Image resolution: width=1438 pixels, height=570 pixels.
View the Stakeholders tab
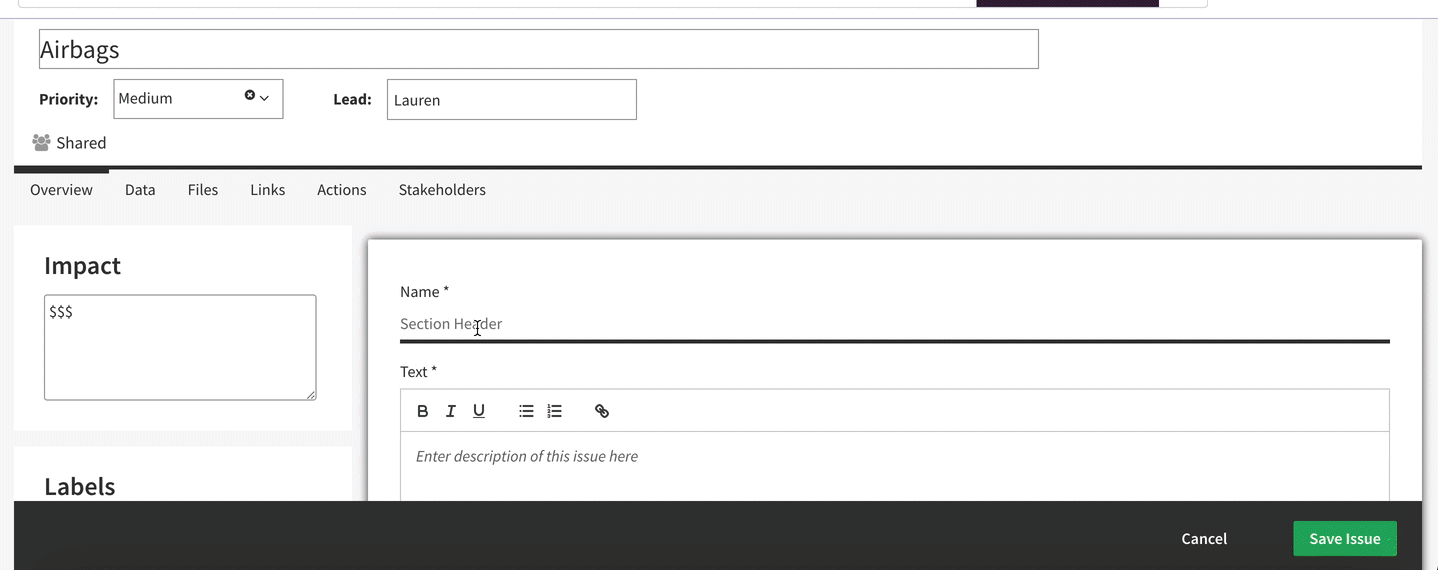coord(442,190)
